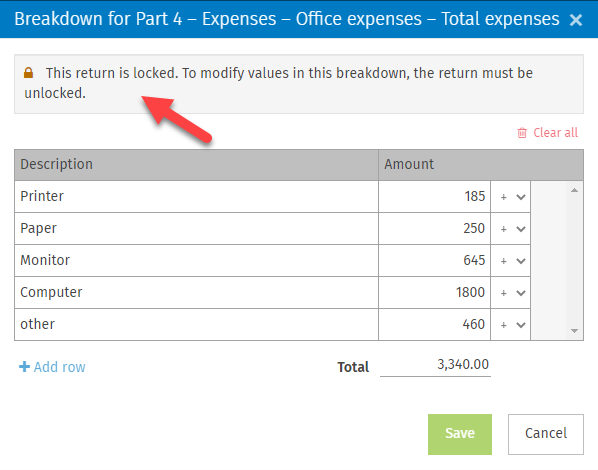Click the blue plus icon beside Add row
Image resolution: width=598 pixels, height=470 pixels.
[24, 367]
